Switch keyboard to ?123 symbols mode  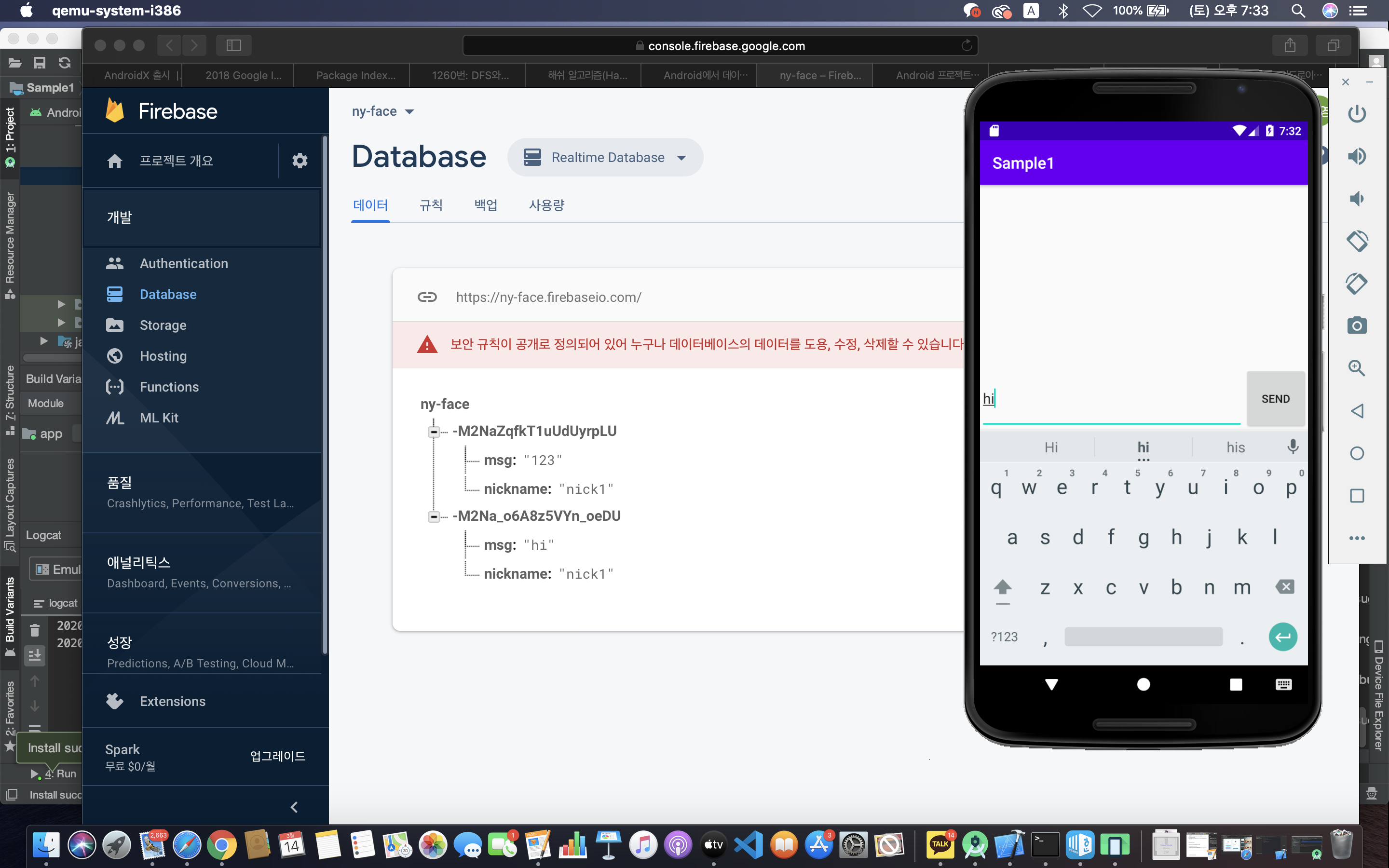tap(1004, 637)
